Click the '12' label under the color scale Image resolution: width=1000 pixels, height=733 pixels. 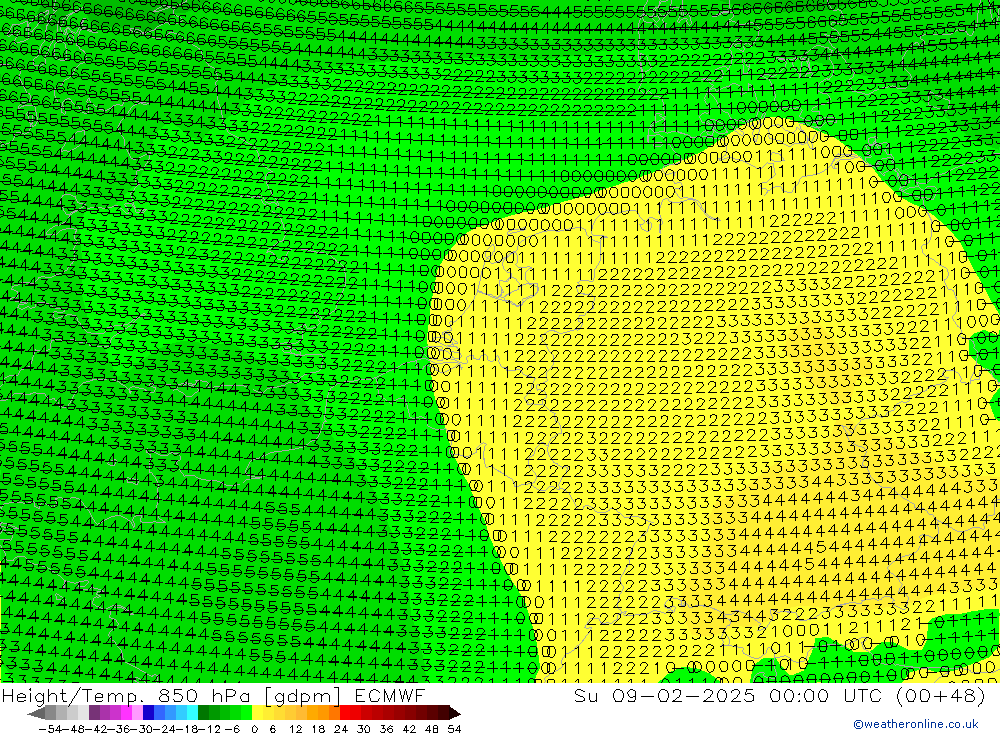pyautogui.click(x=296, y=729)
